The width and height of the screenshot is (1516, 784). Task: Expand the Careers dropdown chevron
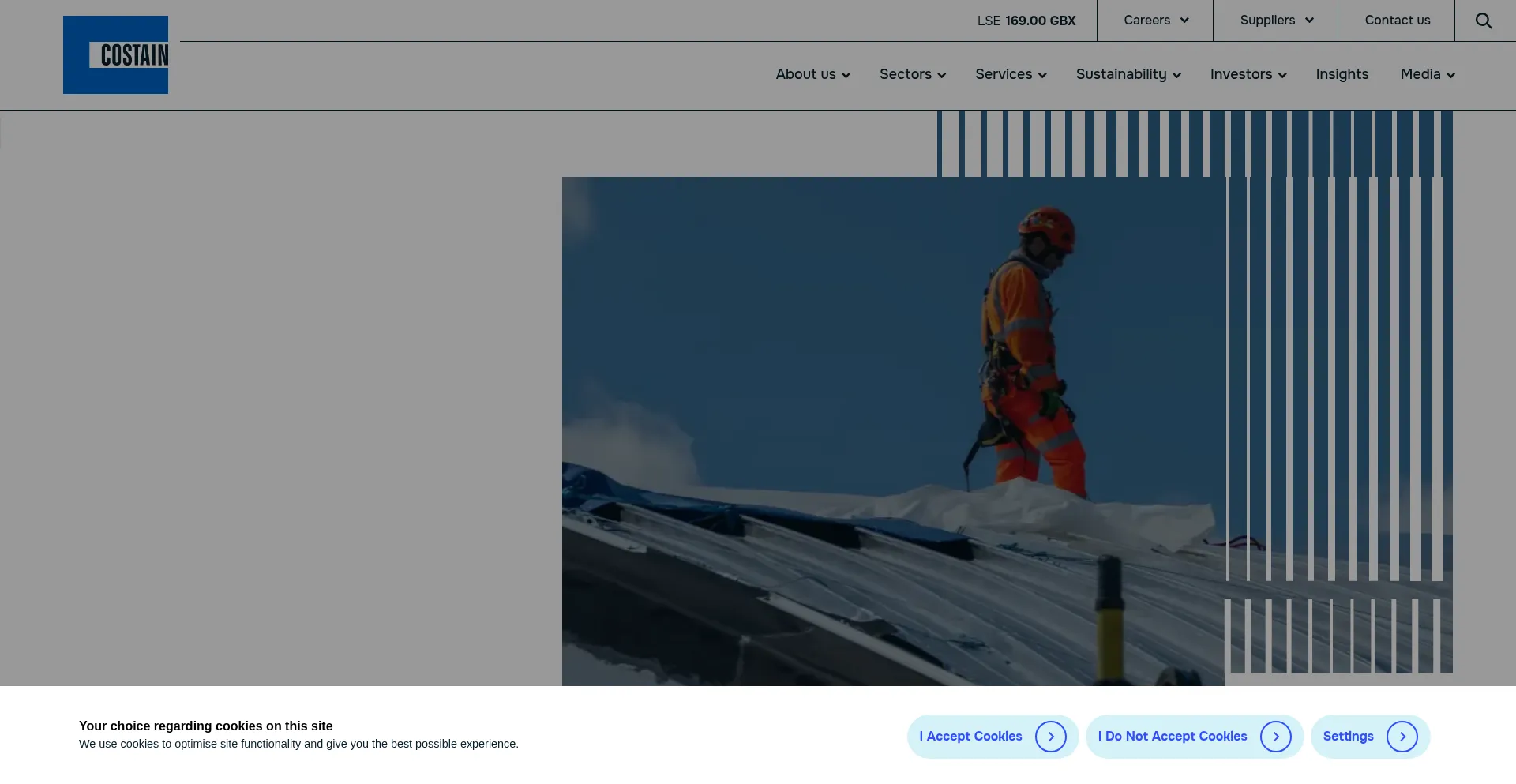[1184, 21]
